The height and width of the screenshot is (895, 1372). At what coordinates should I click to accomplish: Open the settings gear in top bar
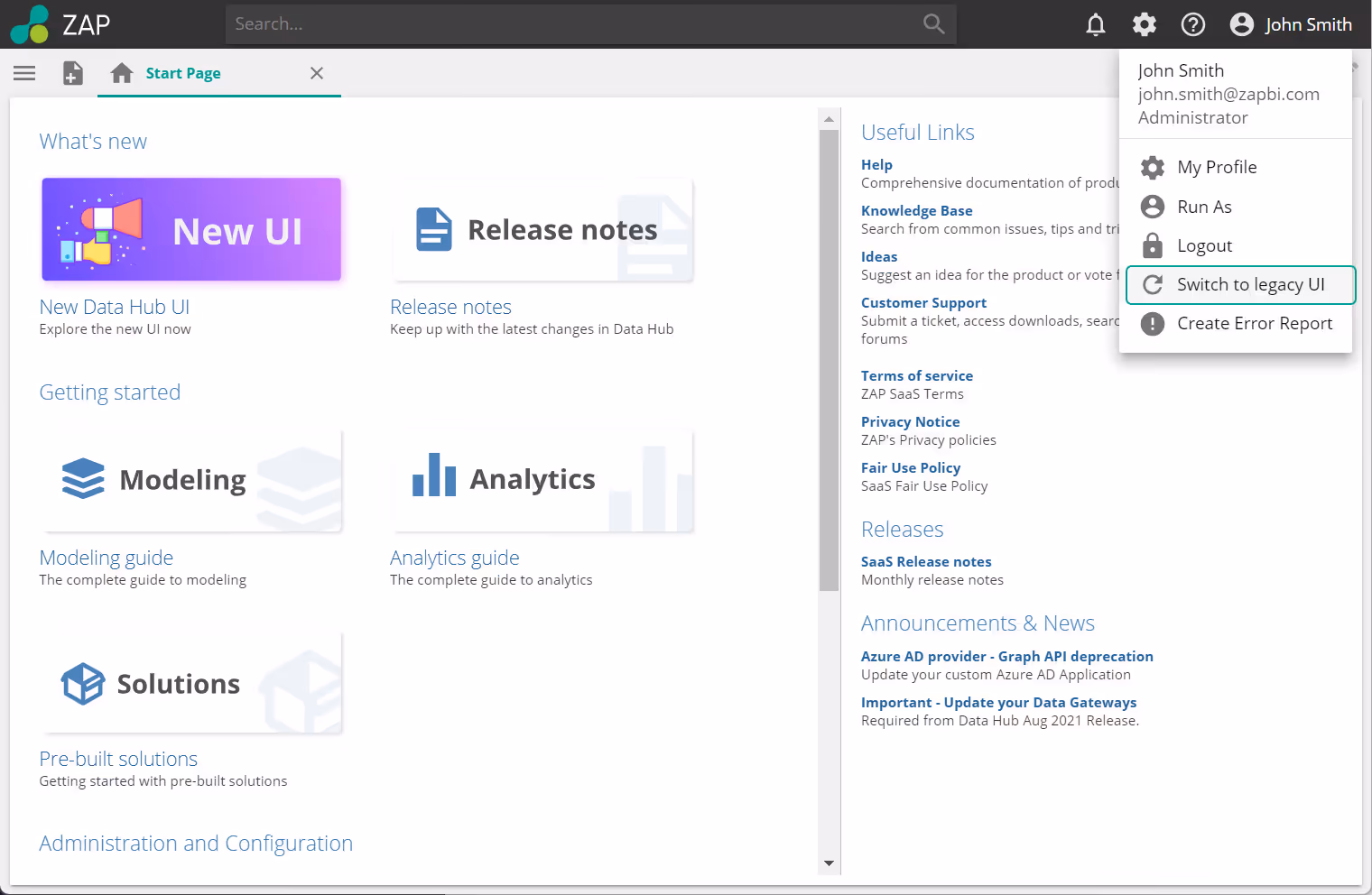click(1144, 24)
